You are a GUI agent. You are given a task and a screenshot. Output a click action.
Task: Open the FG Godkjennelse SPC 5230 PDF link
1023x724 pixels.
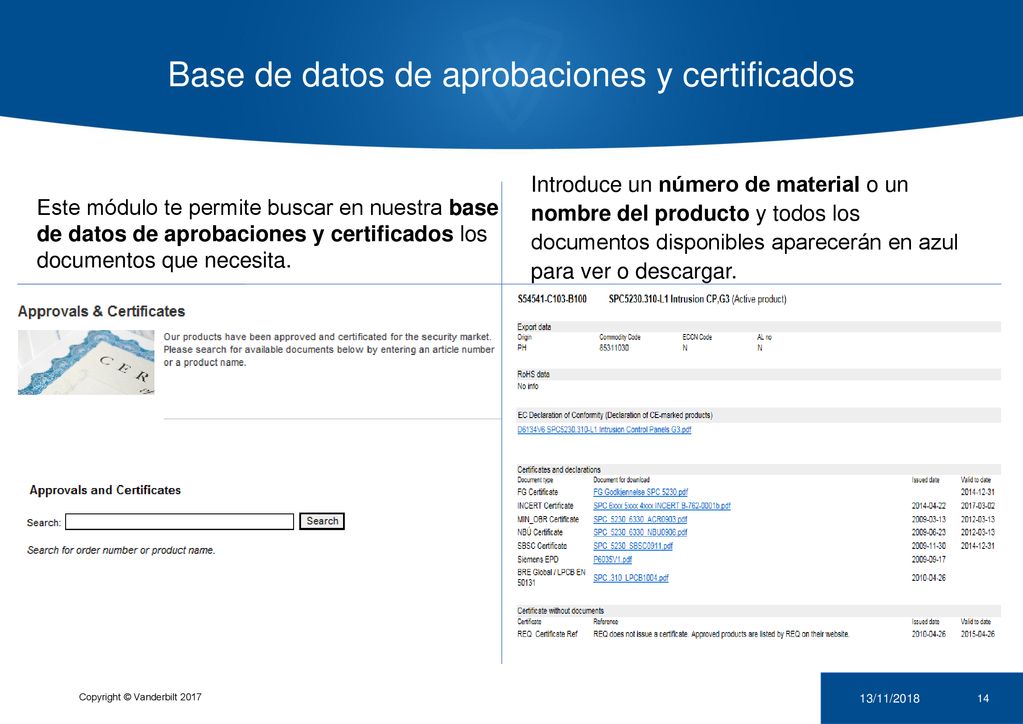coord(640,492)
